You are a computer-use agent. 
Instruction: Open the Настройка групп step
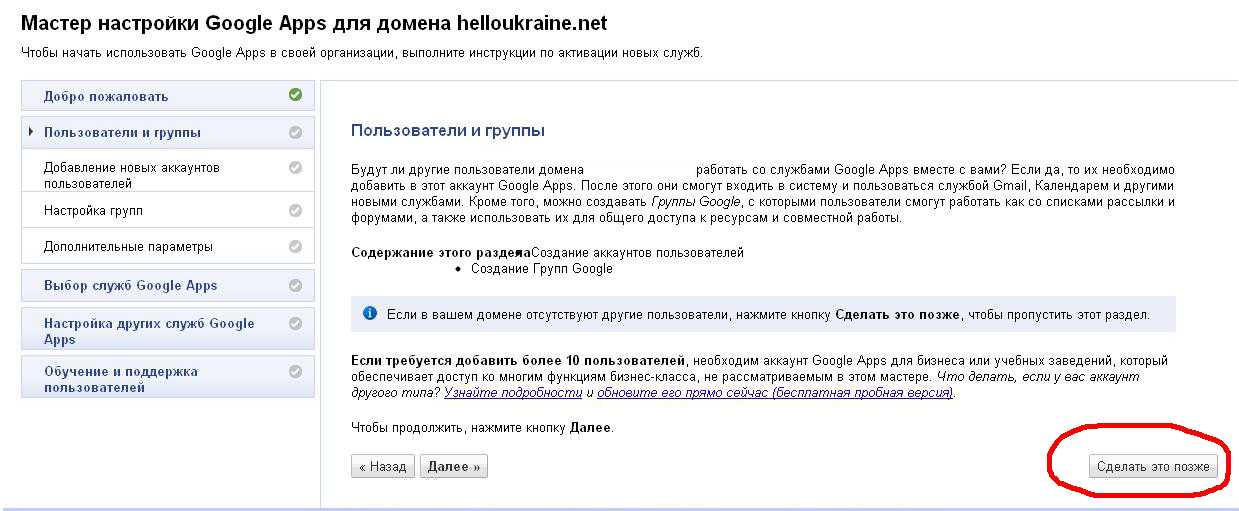(x=168, y=211)
